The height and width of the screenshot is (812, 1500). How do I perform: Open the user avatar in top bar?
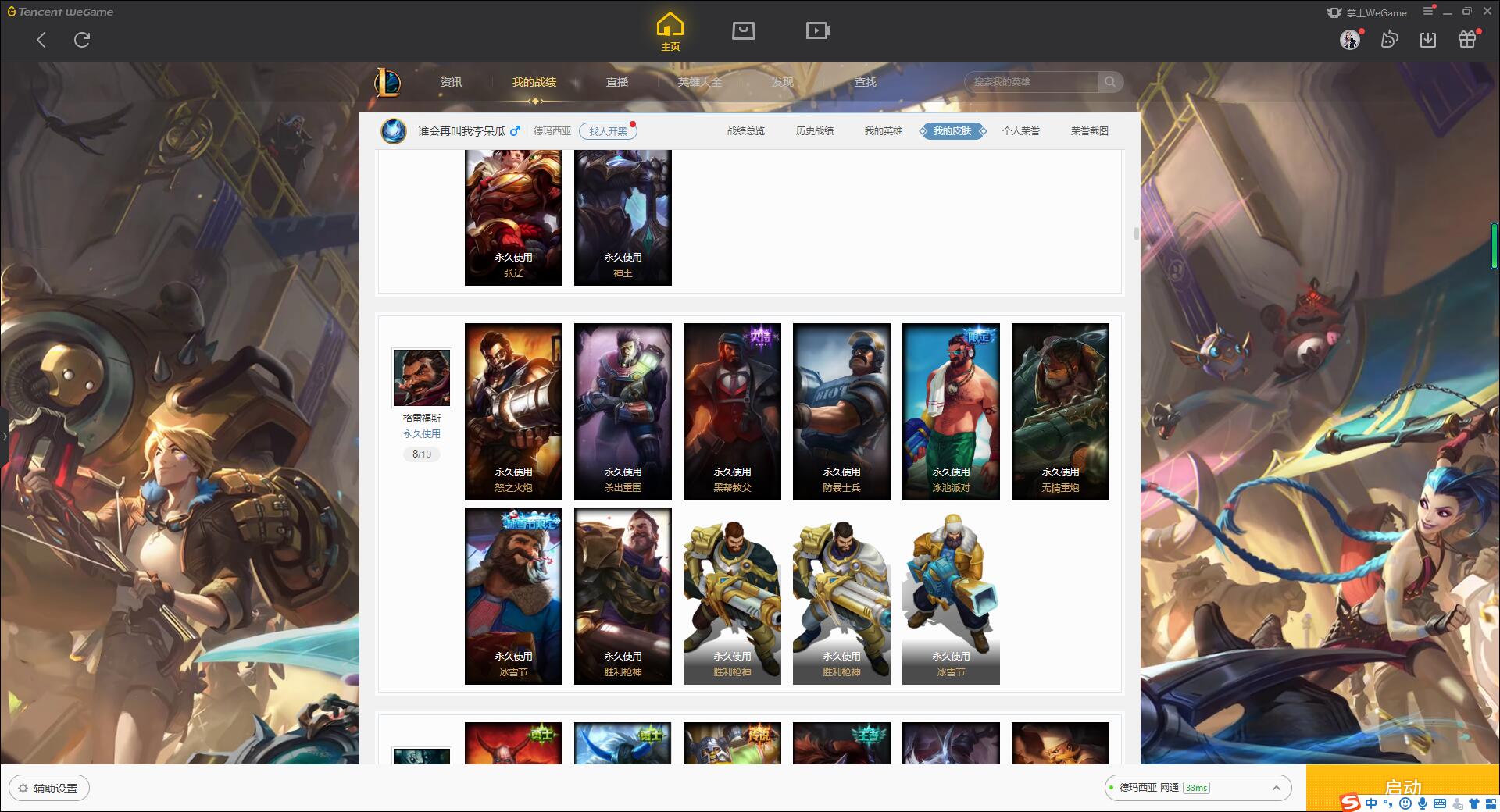(1350, 39)
